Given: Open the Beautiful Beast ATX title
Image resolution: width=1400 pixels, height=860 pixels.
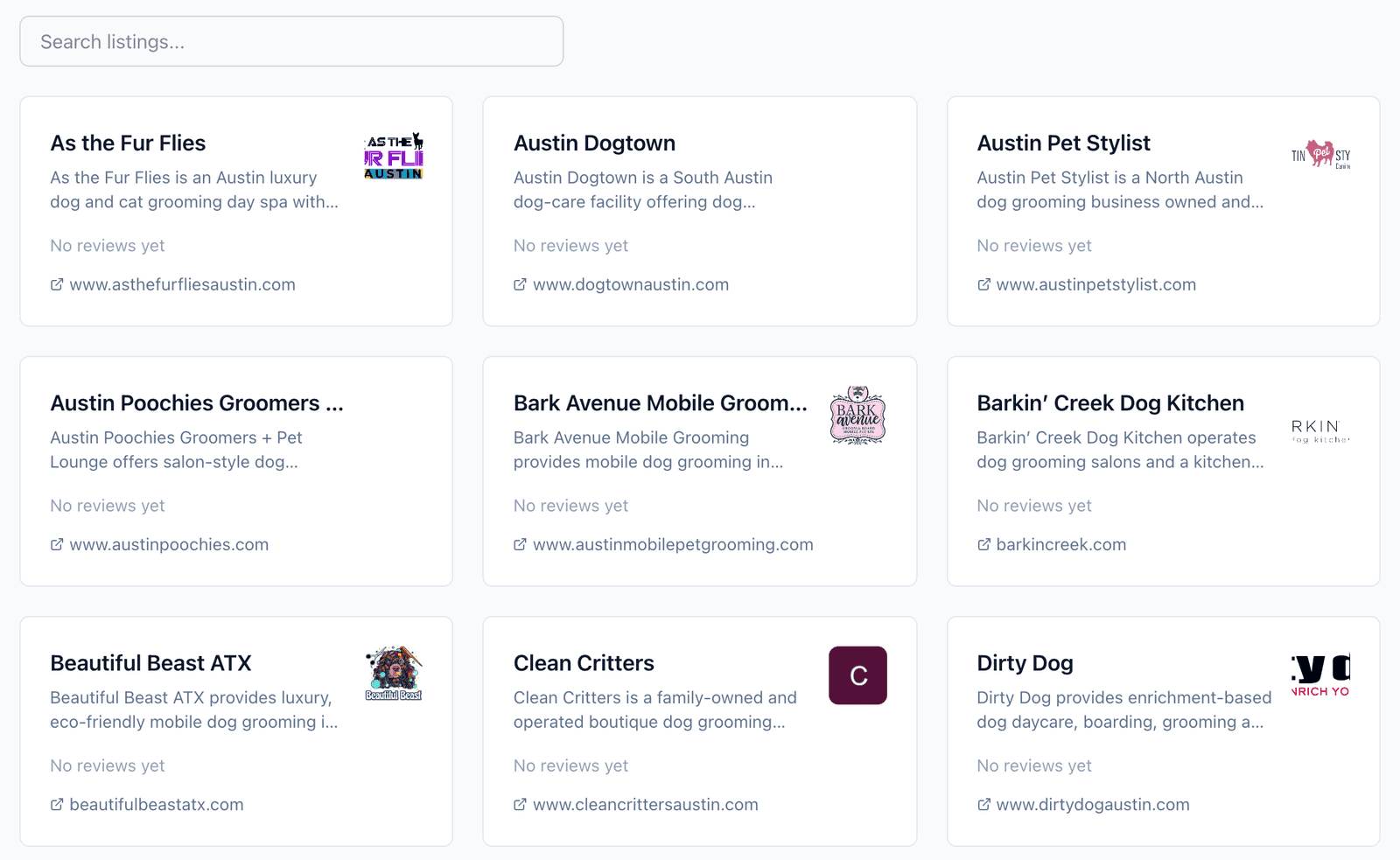Looking at the screenshot, I should point(150,662).
